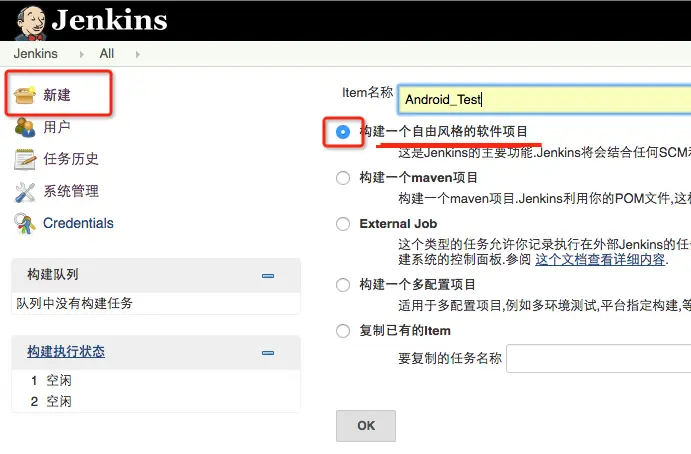This screenshot has width=691, height=454.
Task: Click the 任务历史 notepad icon
Action: [25, 159]
